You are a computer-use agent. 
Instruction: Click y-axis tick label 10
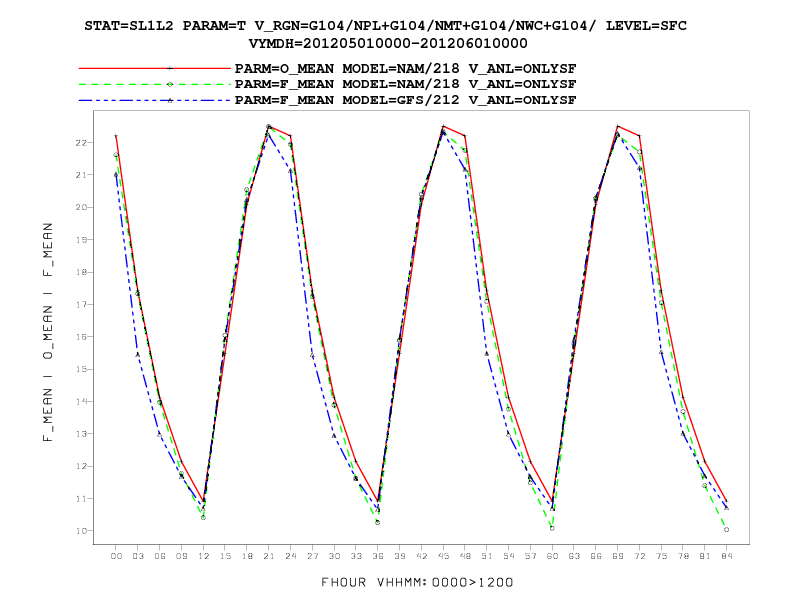81,531
